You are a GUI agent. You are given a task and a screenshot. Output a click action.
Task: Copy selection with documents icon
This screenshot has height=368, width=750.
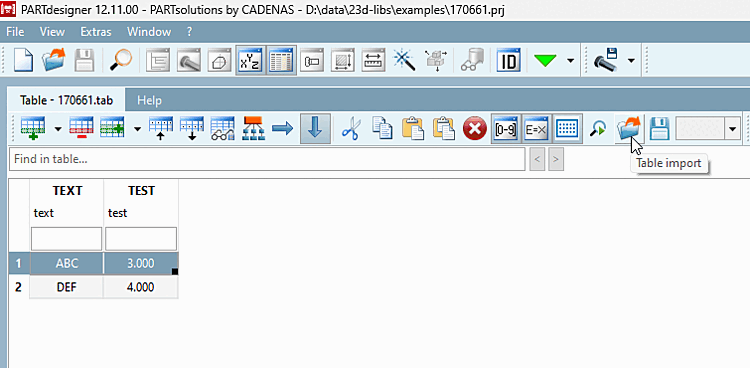[x=383, y=129]
